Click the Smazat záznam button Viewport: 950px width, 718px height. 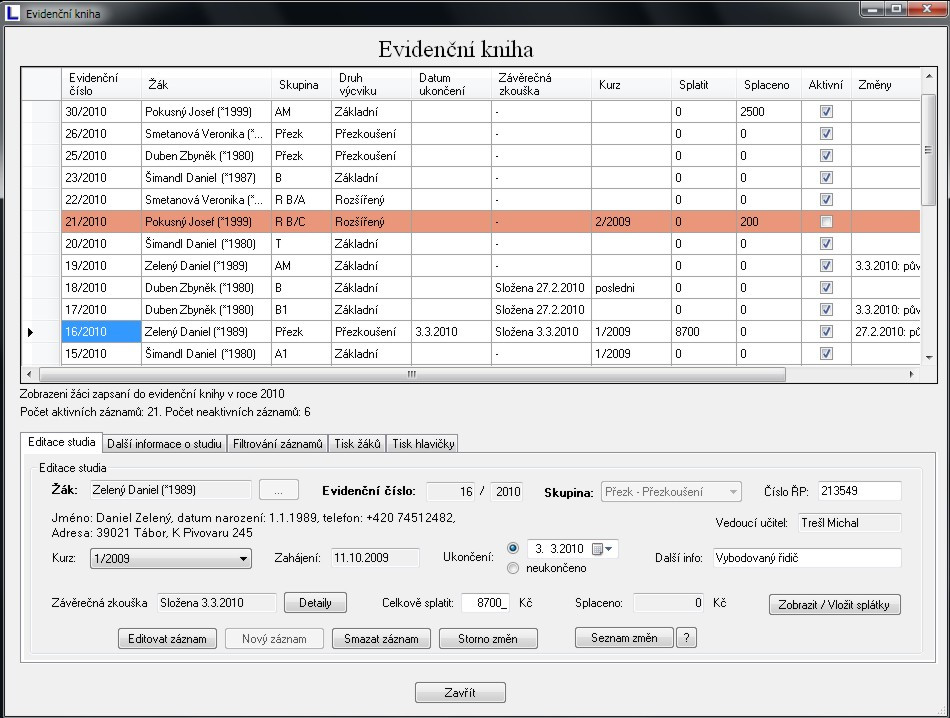381,639
